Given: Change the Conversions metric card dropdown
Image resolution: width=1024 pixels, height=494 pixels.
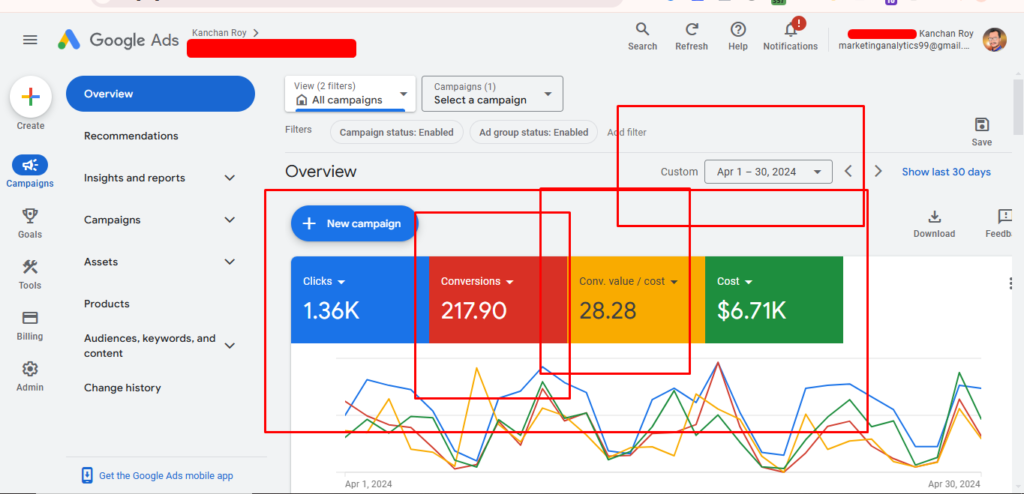Looking at the screenshot, I should (x=477, y=282).
